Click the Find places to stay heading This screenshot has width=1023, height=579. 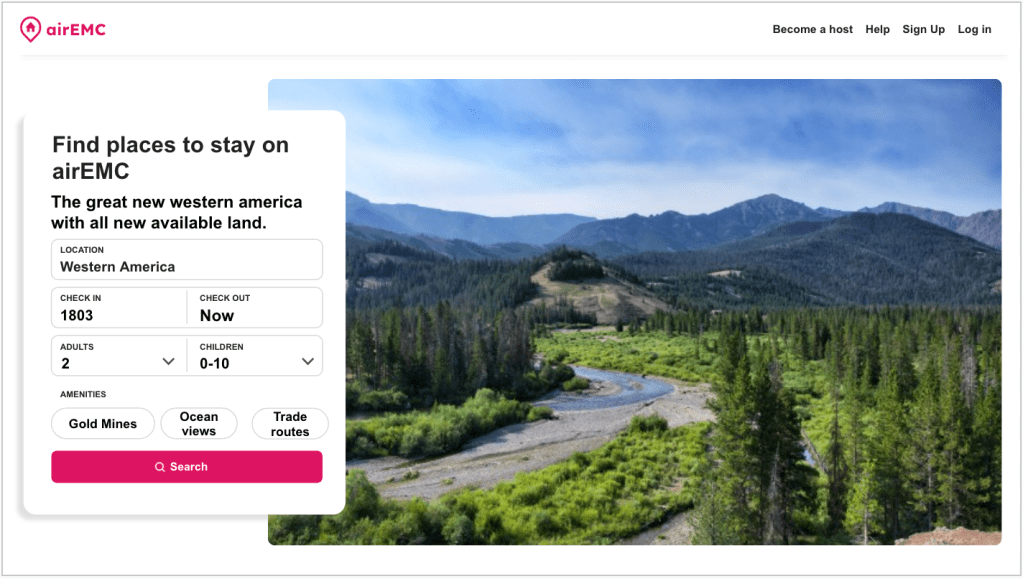coord(171,157)
